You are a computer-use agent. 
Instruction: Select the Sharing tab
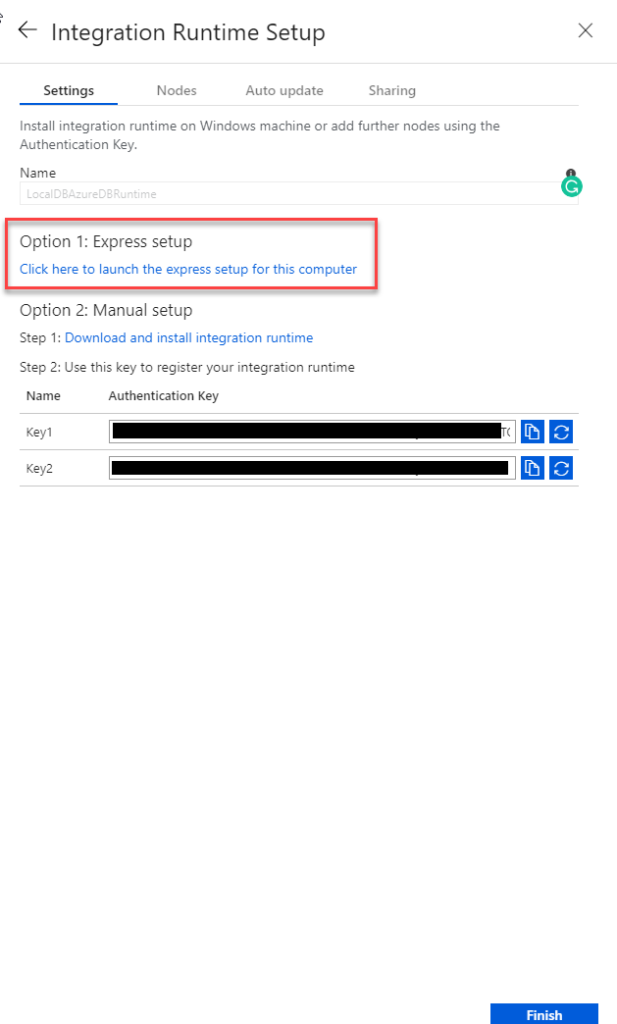pyautogui.click(x=391, y=90)
